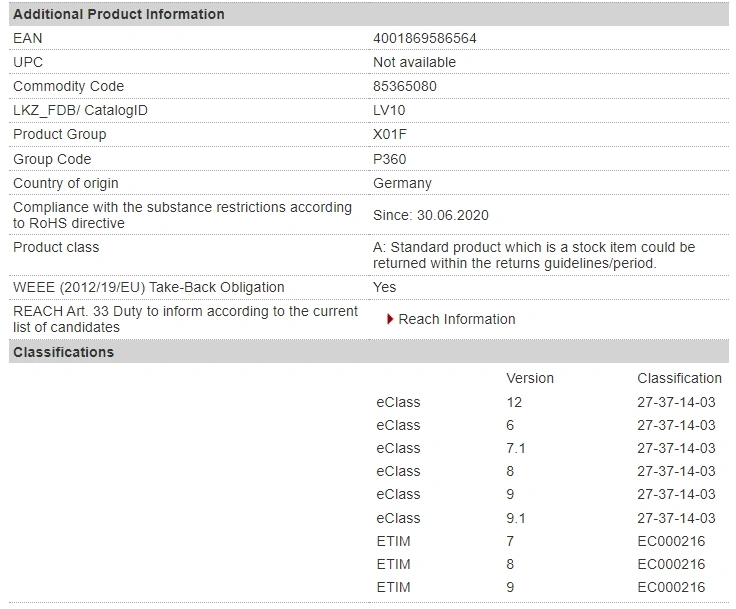Open the Reach Information link
The height and width of the screenshot is (609, 736).
(457, 319)
